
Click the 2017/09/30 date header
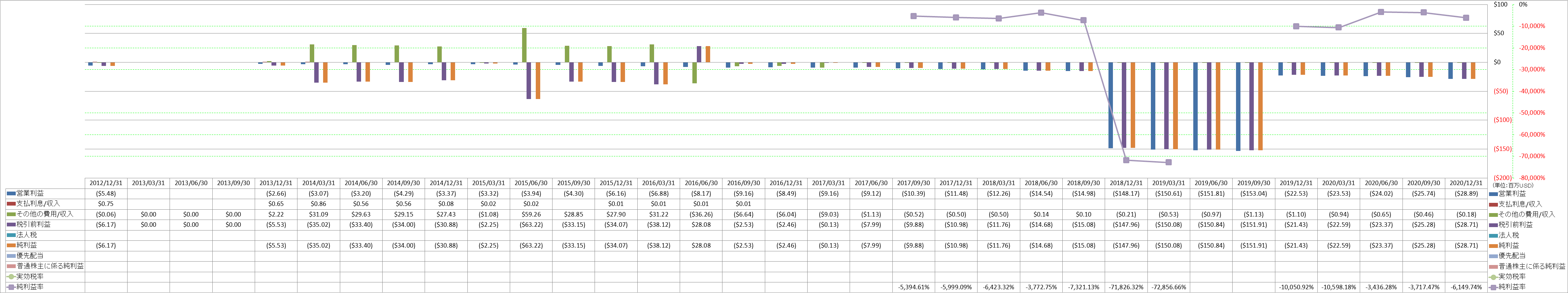click(913, 183)
